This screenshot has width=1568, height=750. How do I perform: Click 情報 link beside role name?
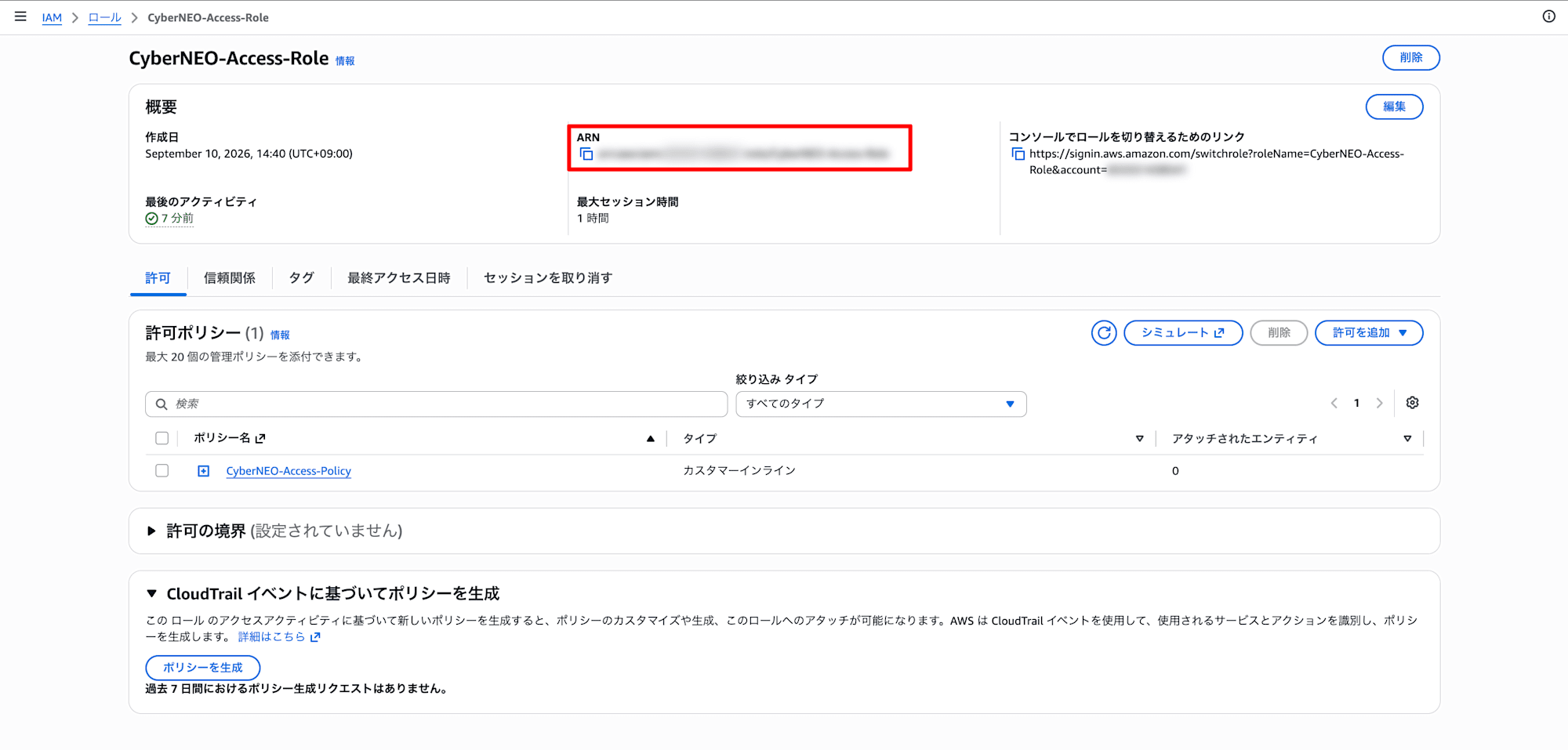click(345, 61)
